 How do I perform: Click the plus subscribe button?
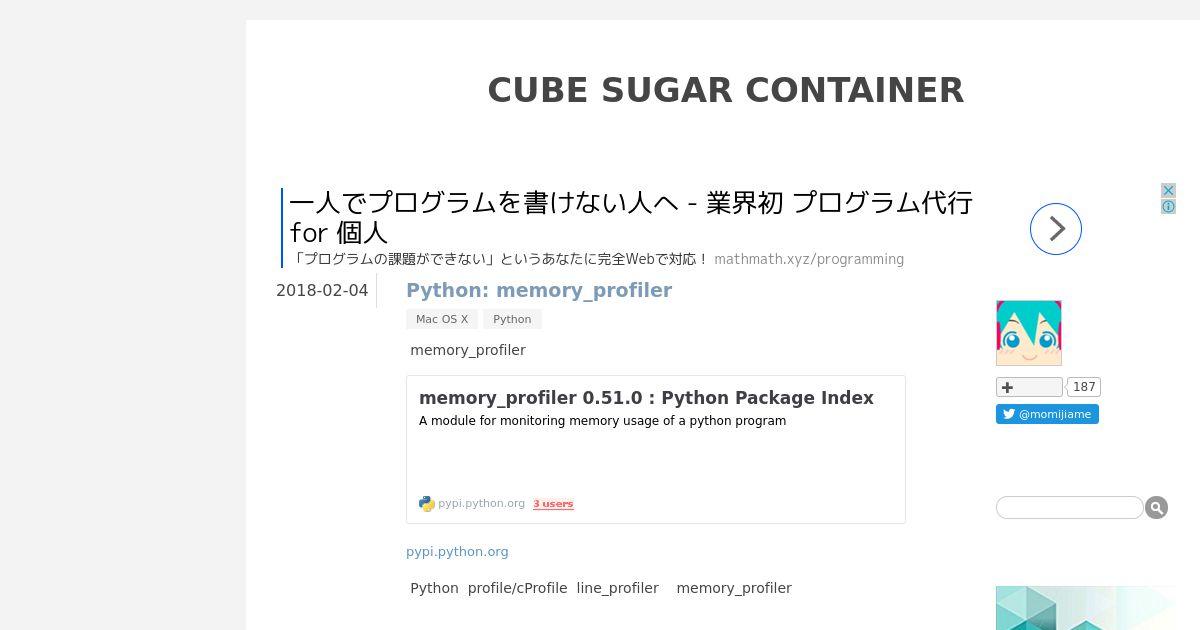click(x=1029, y=387)
